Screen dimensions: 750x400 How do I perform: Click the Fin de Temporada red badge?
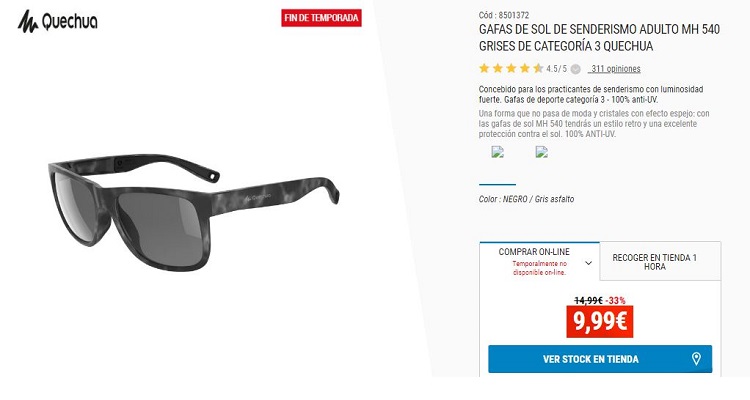click(321, 18)
